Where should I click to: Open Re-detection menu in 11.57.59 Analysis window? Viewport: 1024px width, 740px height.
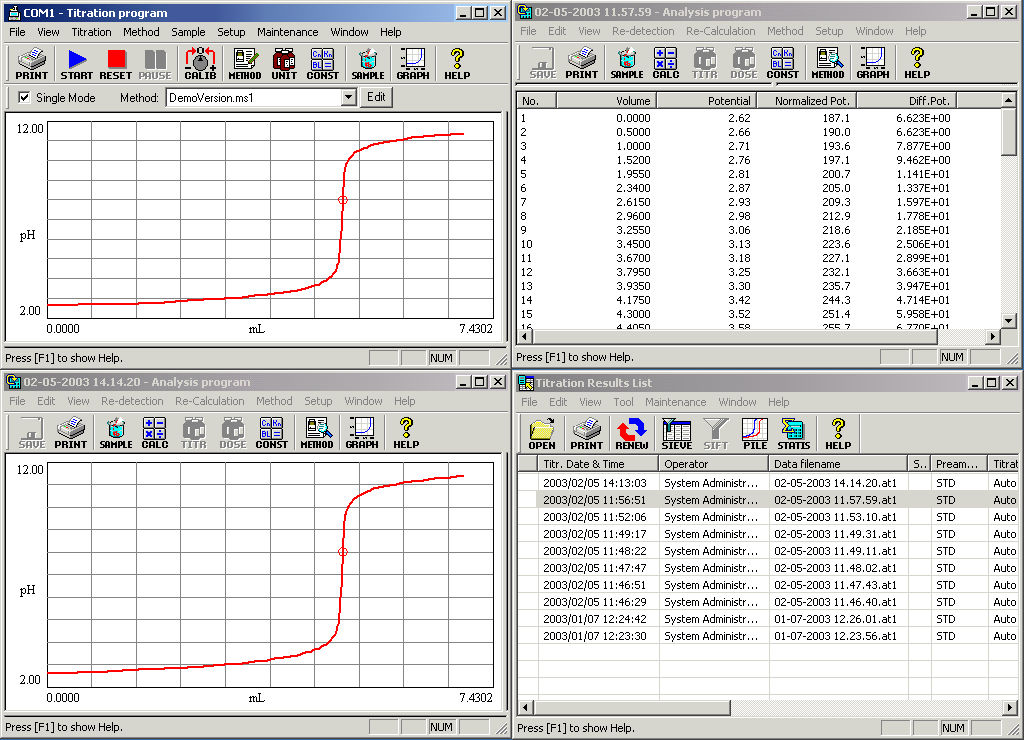coord(643,31)
